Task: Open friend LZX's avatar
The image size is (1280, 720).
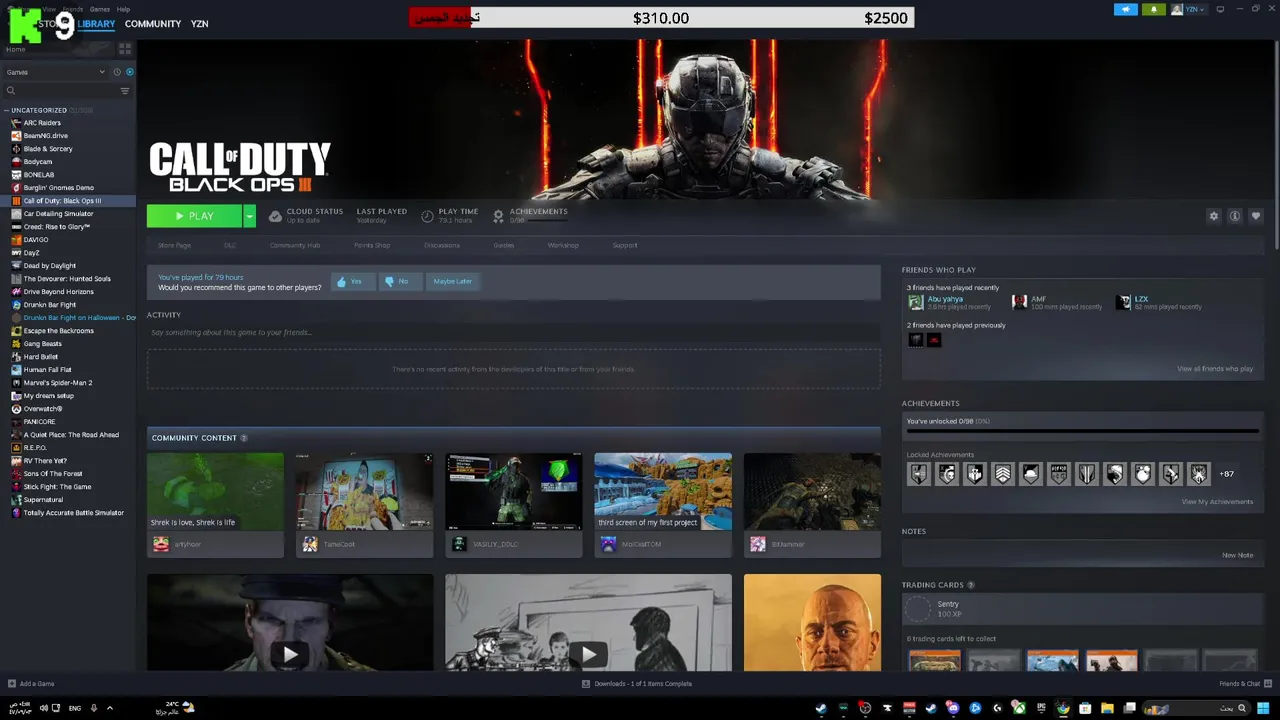Action: [1124, 302]
